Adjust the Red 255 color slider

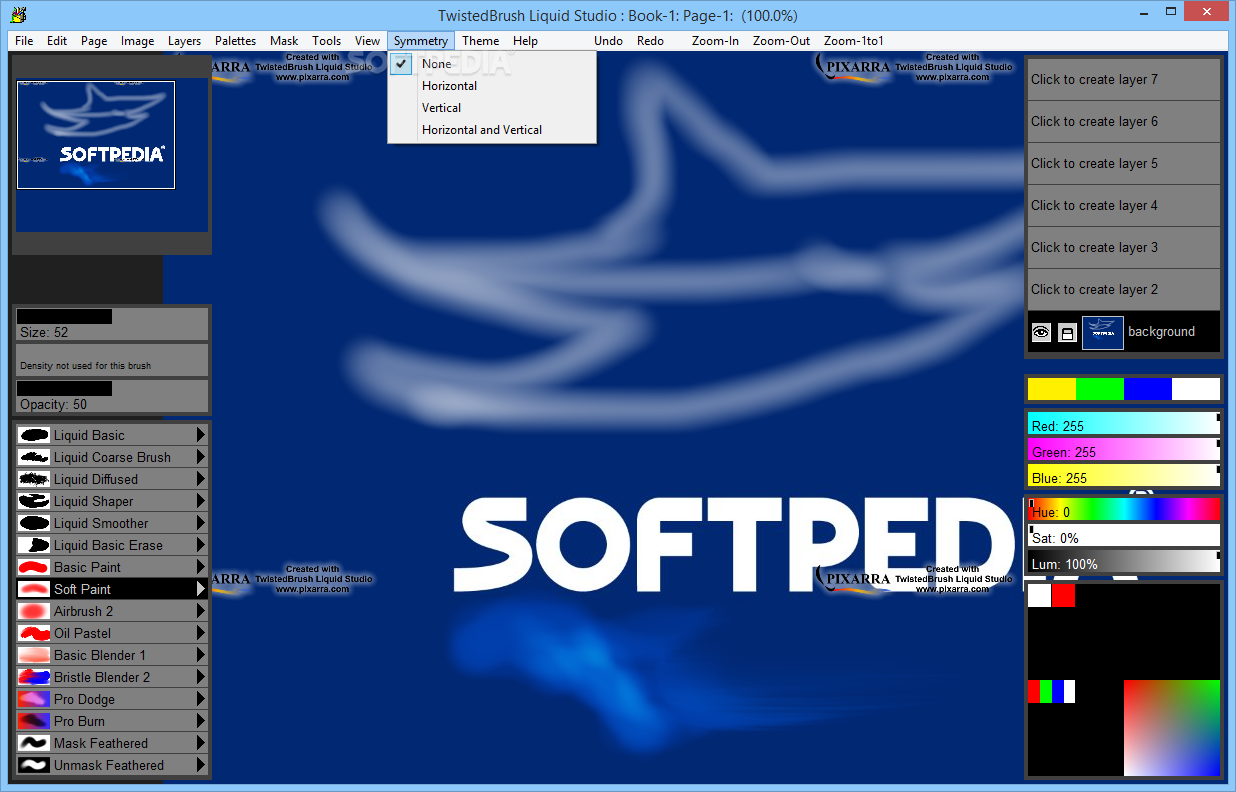click(x=1124, y=424)
